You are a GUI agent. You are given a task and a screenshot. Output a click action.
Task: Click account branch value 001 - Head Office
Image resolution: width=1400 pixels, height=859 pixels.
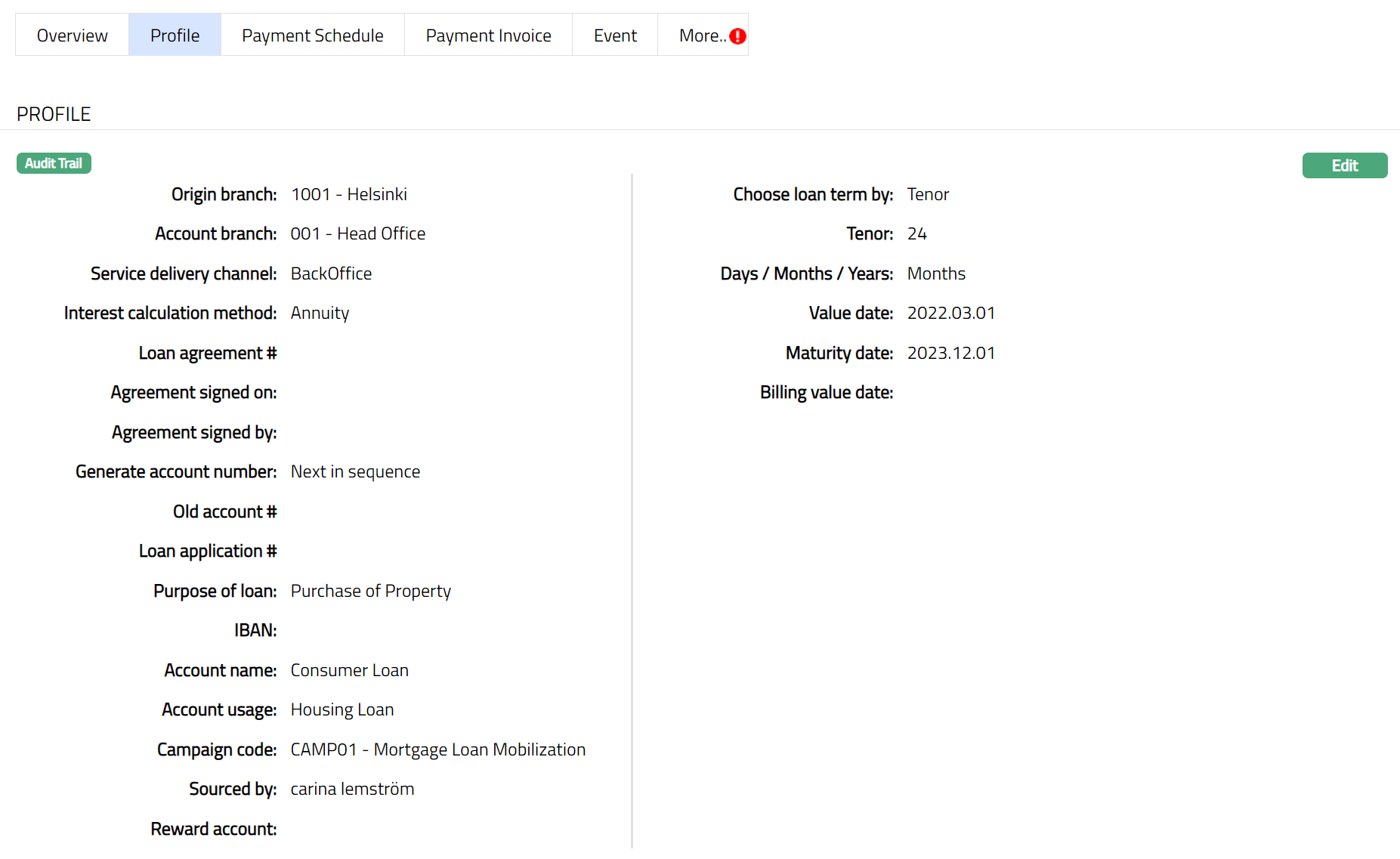[x=357, y=233]
